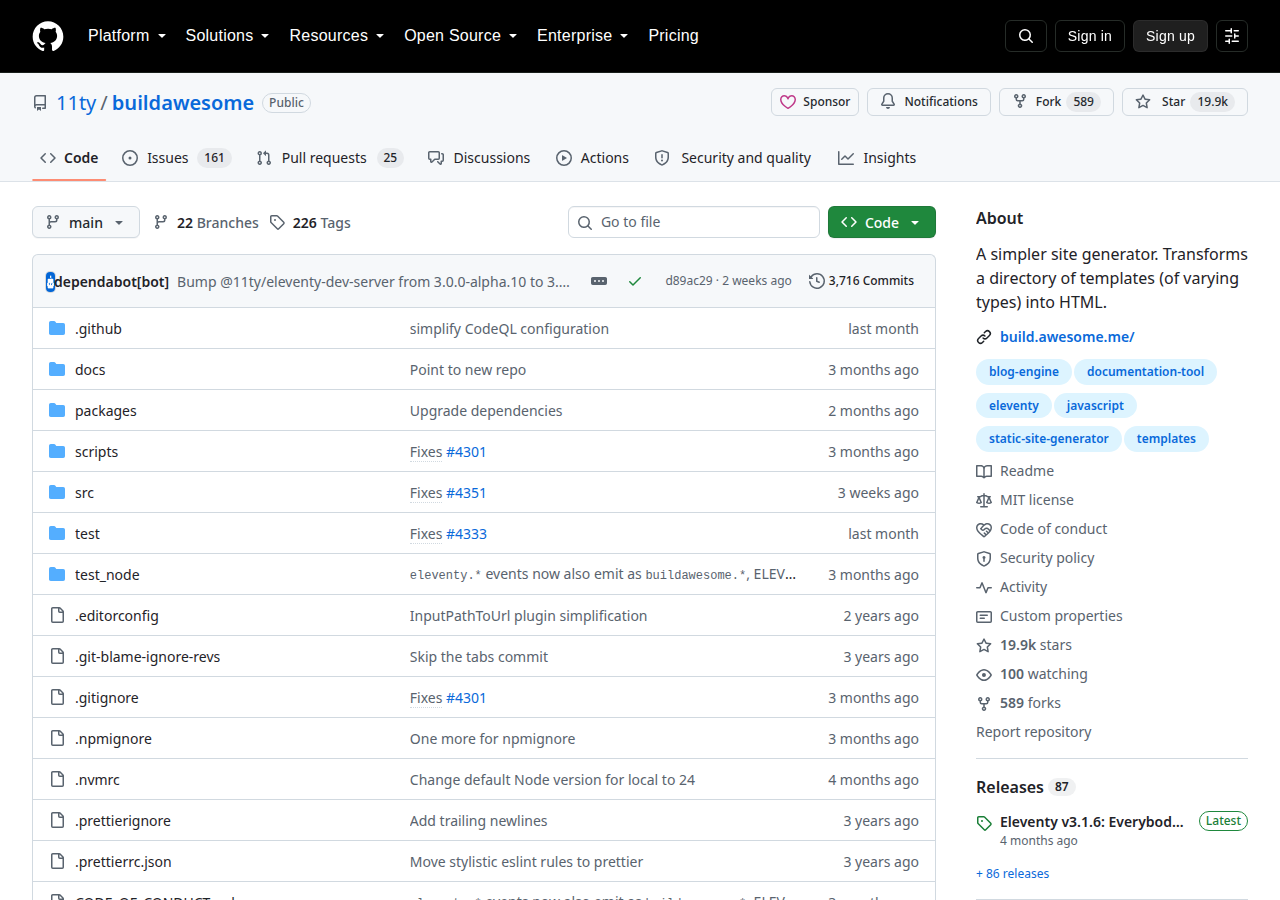The image size is (1280, 900).
Task: Click the Security policy shield icon
Action: [x=984, y=558]
